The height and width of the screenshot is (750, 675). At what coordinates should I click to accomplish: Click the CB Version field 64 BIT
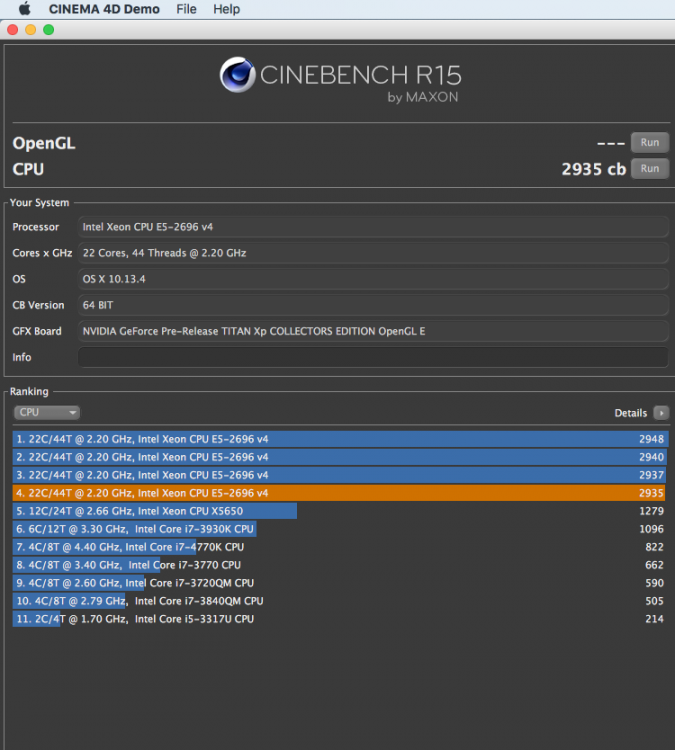373,305
